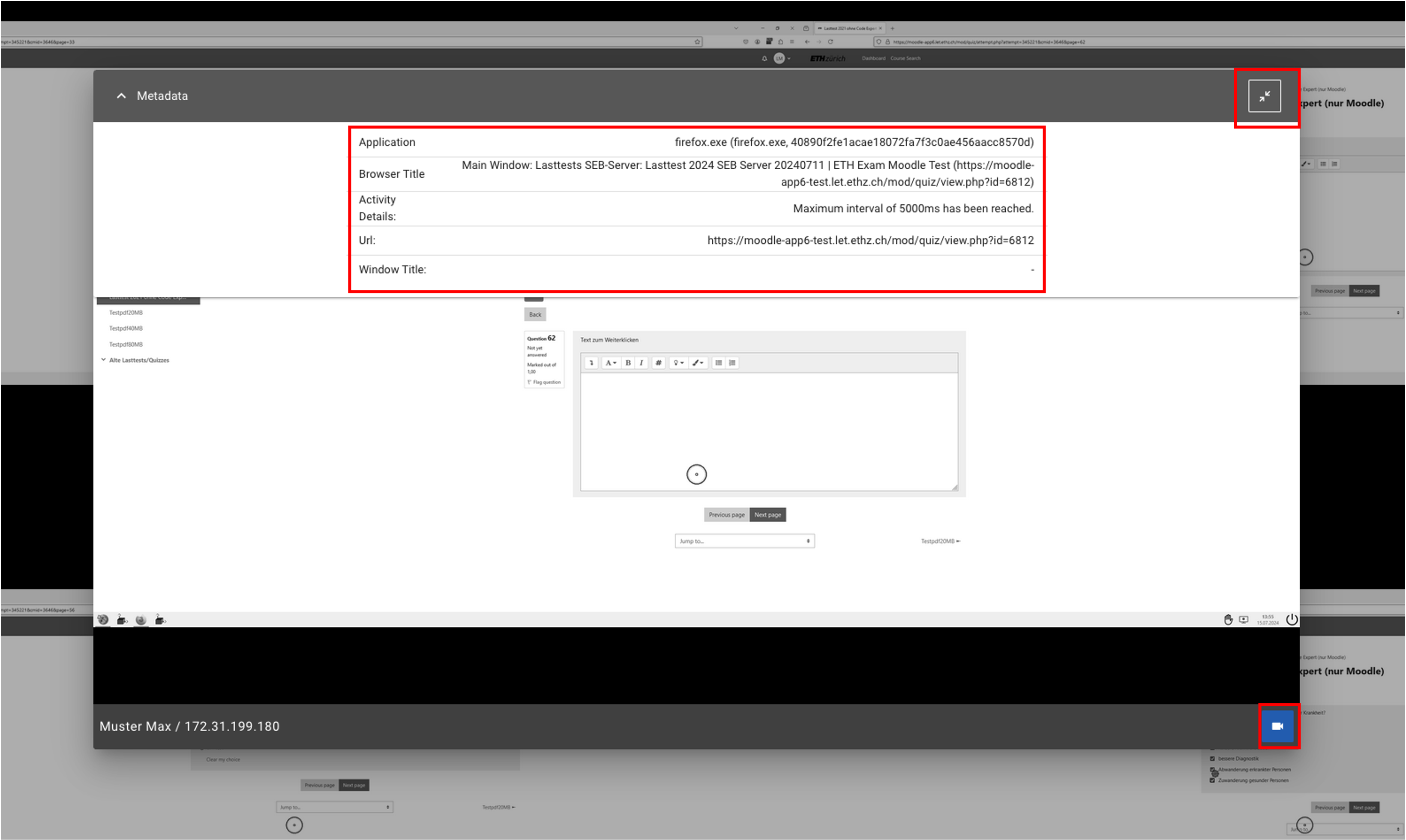Image resolution: width=1406 pixels, height=840 pixels.
Task: Click the blue video camera button
Action: [x=1277, y=726]
